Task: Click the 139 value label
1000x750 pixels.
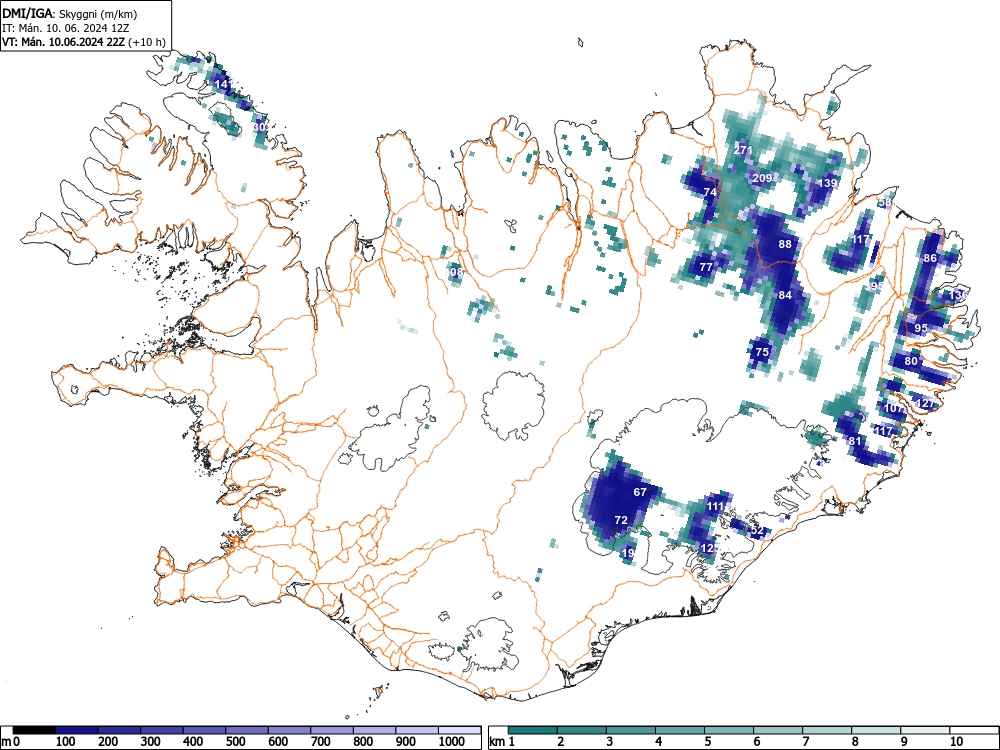Action: 827,183
